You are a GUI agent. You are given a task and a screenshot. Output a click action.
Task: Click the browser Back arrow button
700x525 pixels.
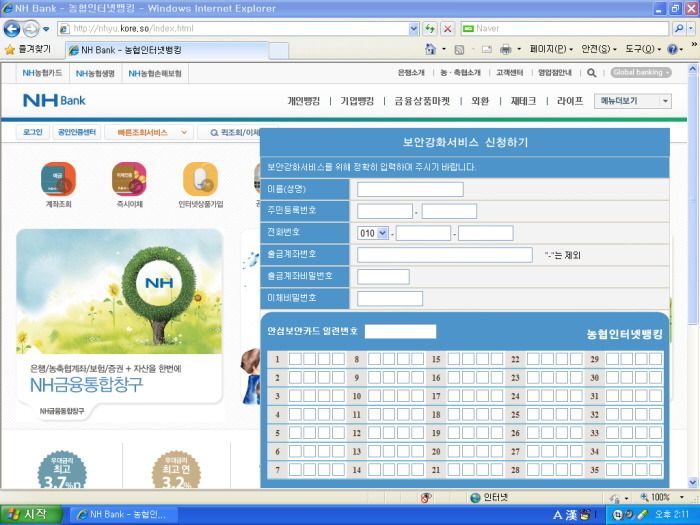pyautogui.click(x=12, y=29)
